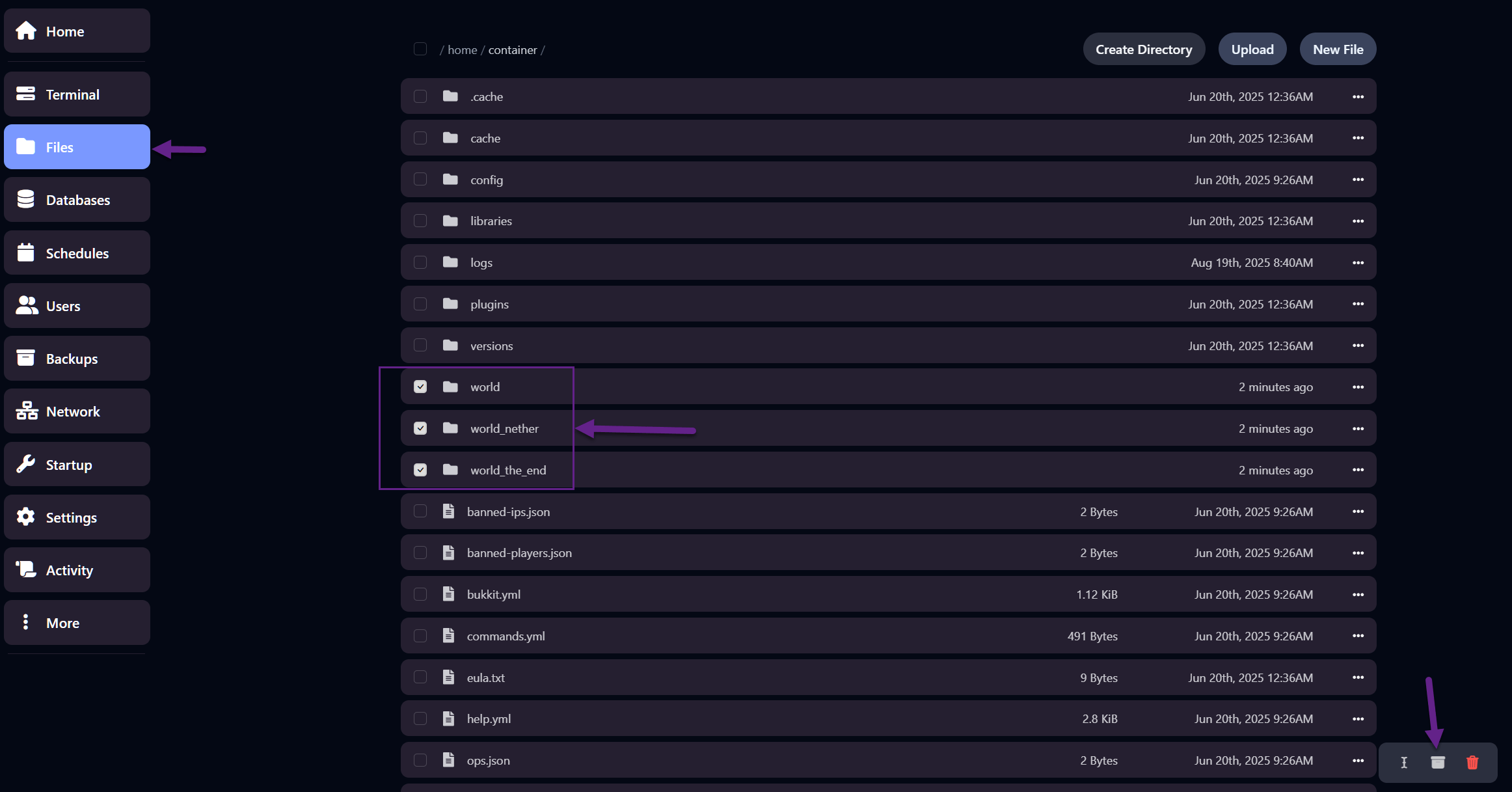This screenshot has height=792, width=1512.
Task: Check the select-all checkbox beside the breadcrumb
Action: (x=420, y=49)
